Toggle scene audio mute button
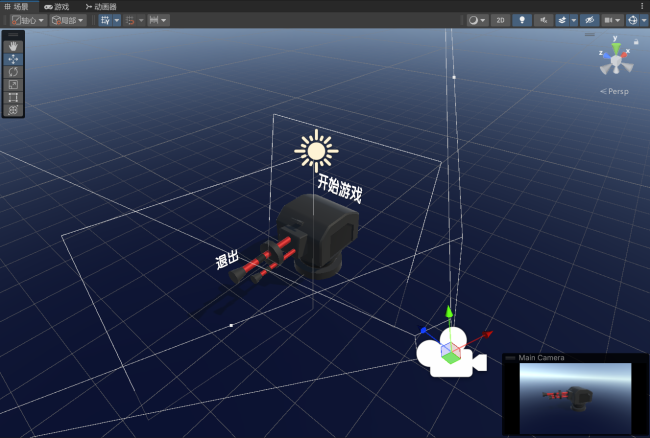Image resolution: width=650 pixels, height=438 pixels. point(544,20)
